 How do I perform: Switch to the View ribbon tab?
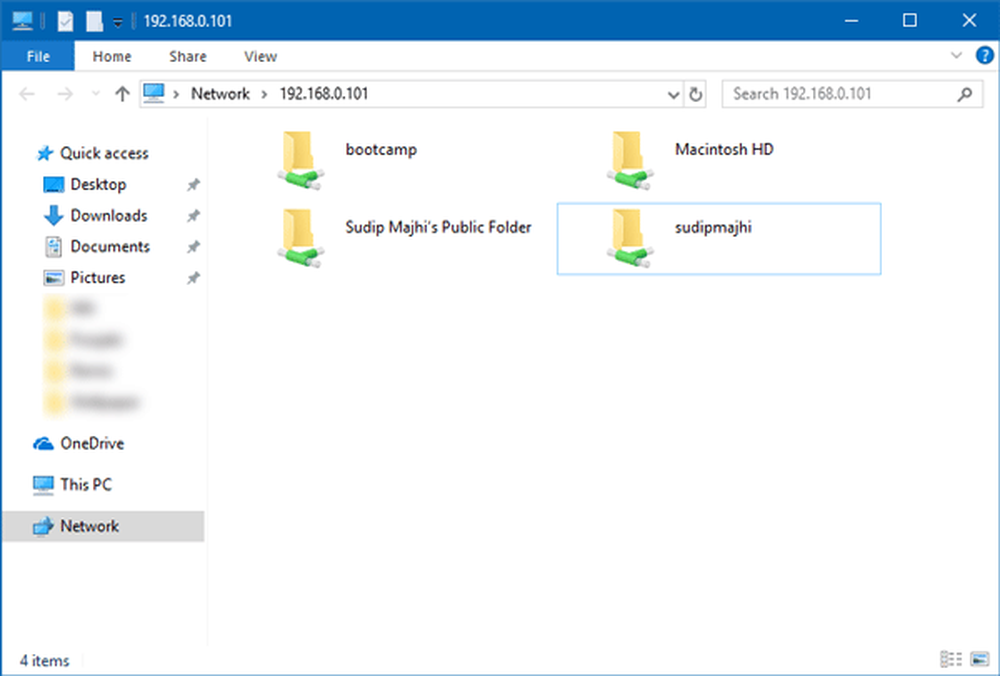(260, 57)
